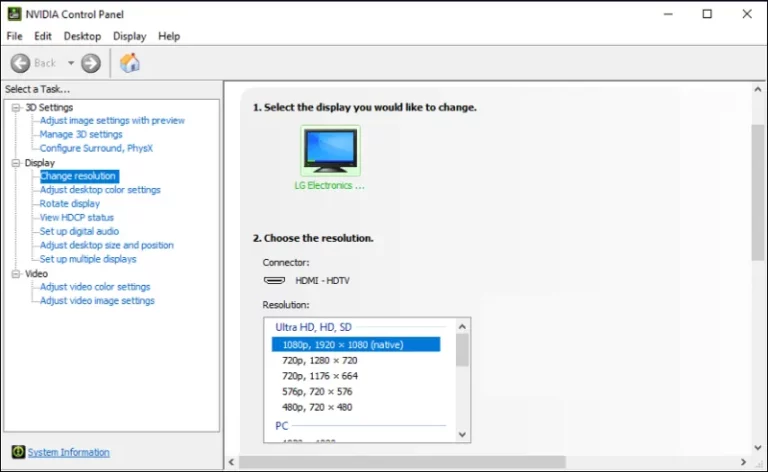Select Set up multiple displays
768x472 pixels.
(x=88, y=259)
